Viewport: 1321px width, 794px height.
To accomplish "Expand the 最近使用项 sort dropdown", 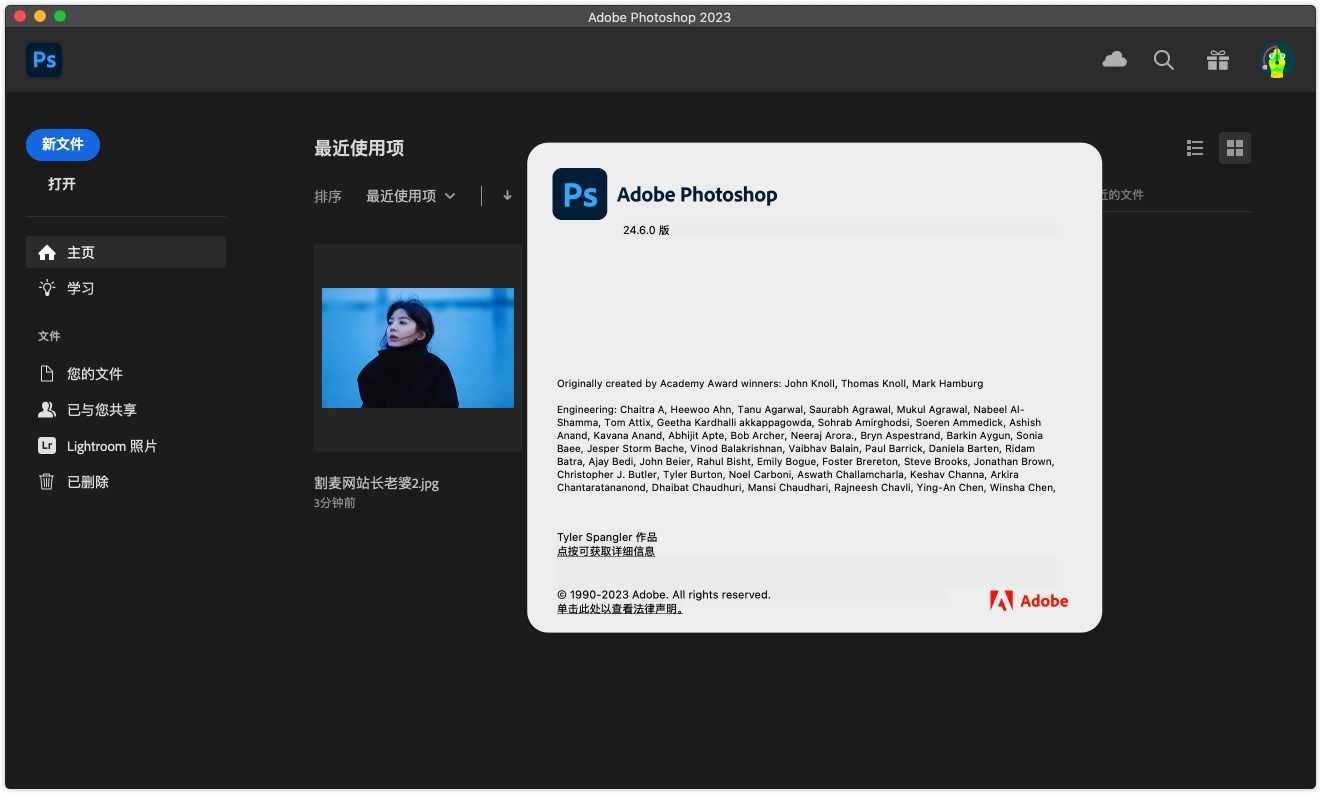I will pyautogui.click(x=411, y=196).
